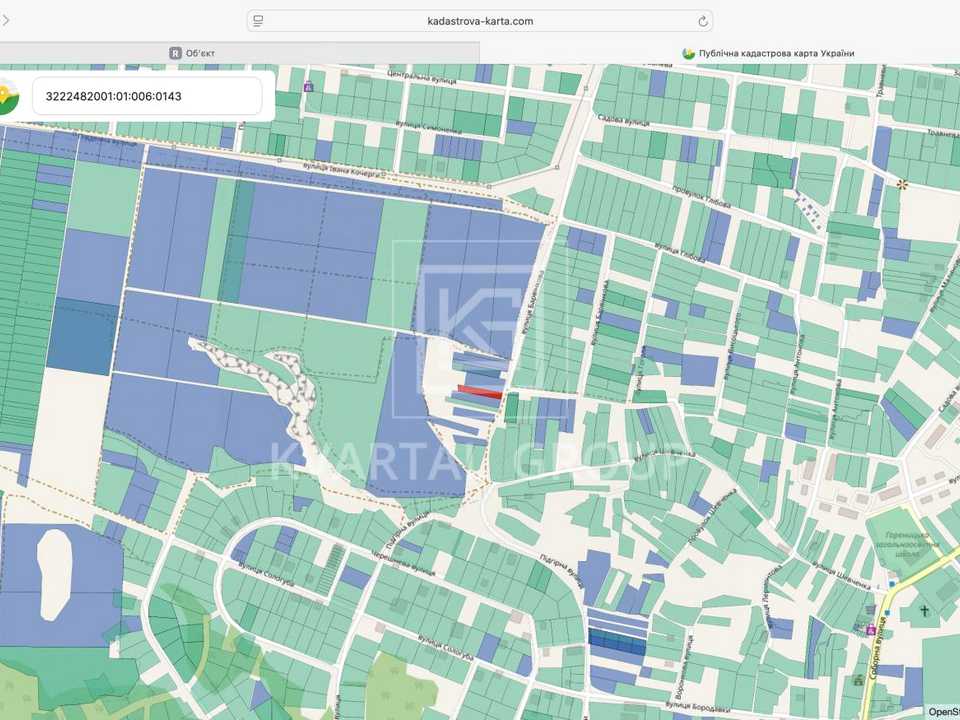
Task: Open the OpenStreetMap attribution link
Action: [943, 711]
